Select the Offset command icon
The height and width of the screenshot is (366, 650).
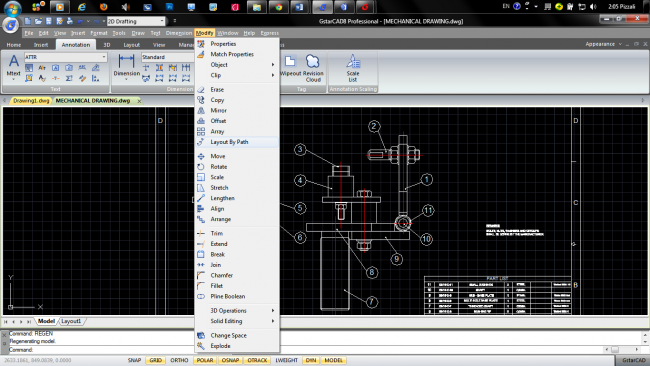201,121
